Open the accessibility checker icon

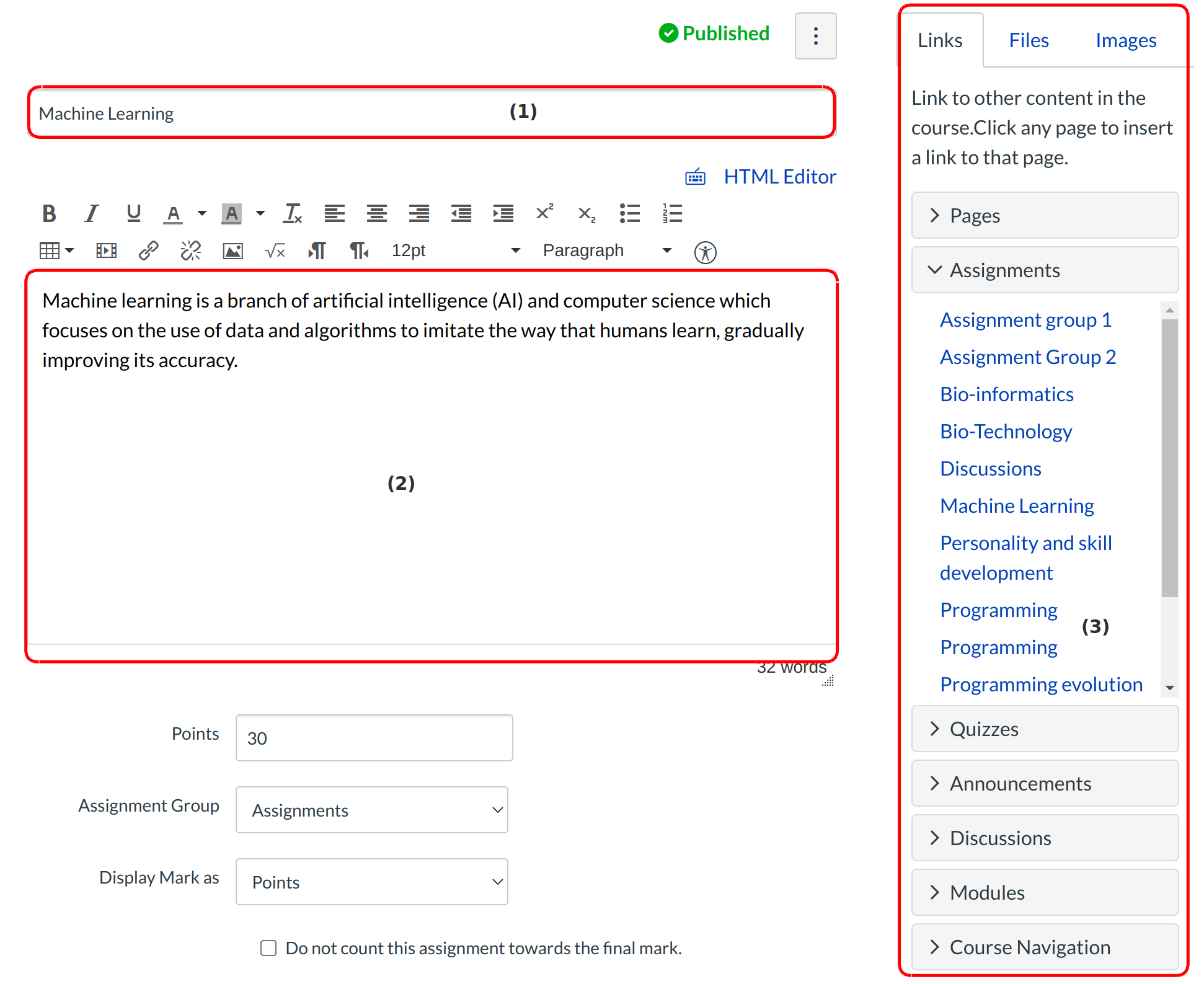tap(705, 252)
